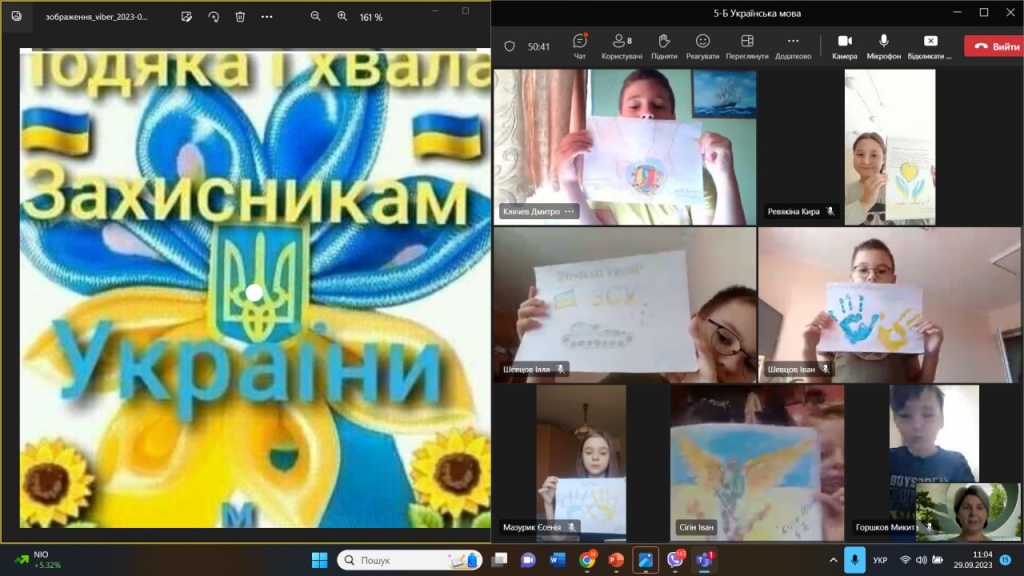The width and height of the screenshot is (1024, 576).
Task: Delete the image using the trash icon
Action: pyautogui.click(x=240, y=17)
